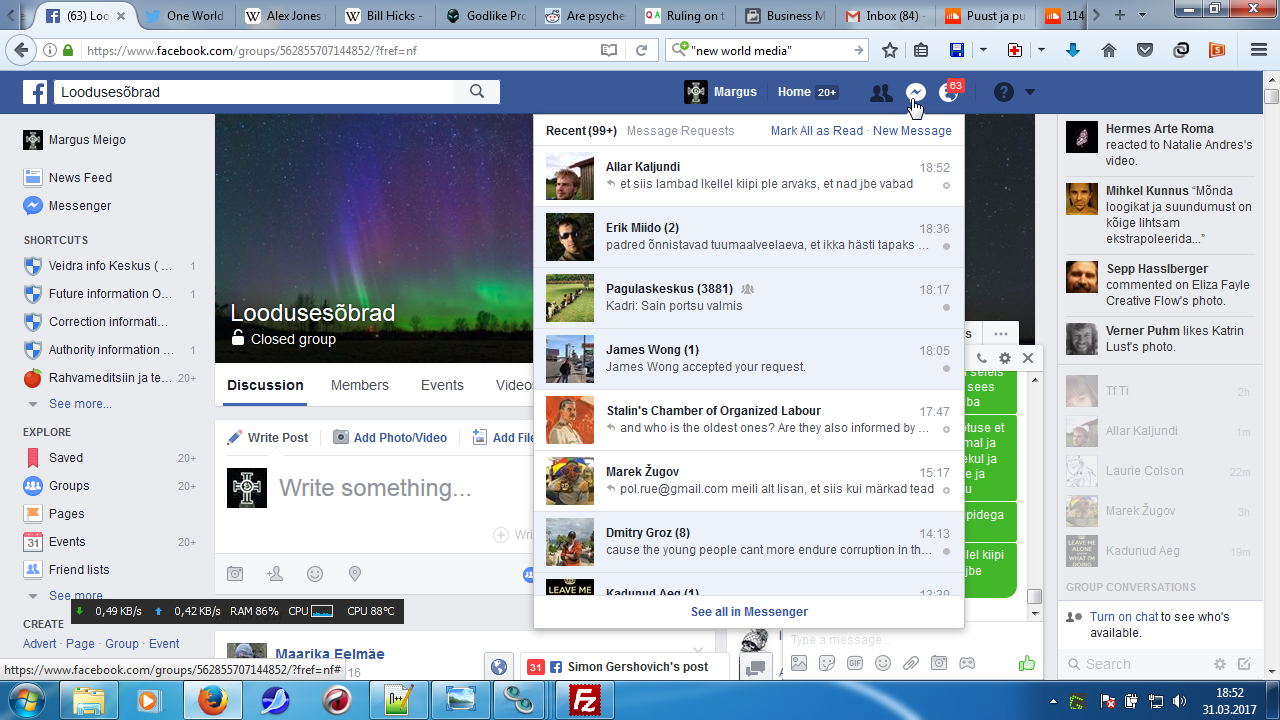Show Firefox bookmarks list icon

(921, 50)
